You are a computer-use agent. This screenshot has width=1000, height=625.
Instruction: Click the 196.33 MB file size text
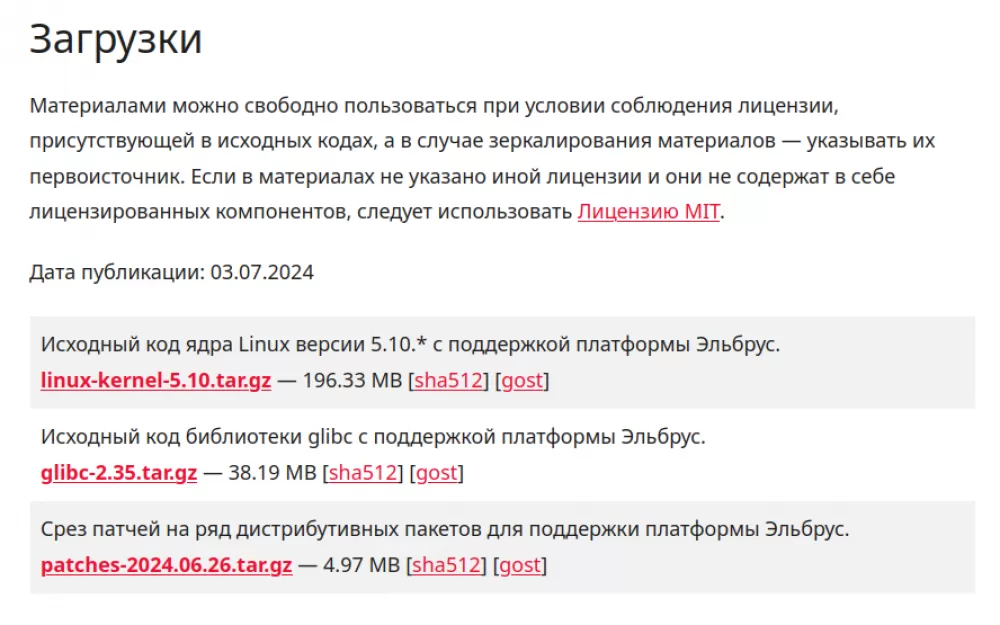(x=352, y=380)
